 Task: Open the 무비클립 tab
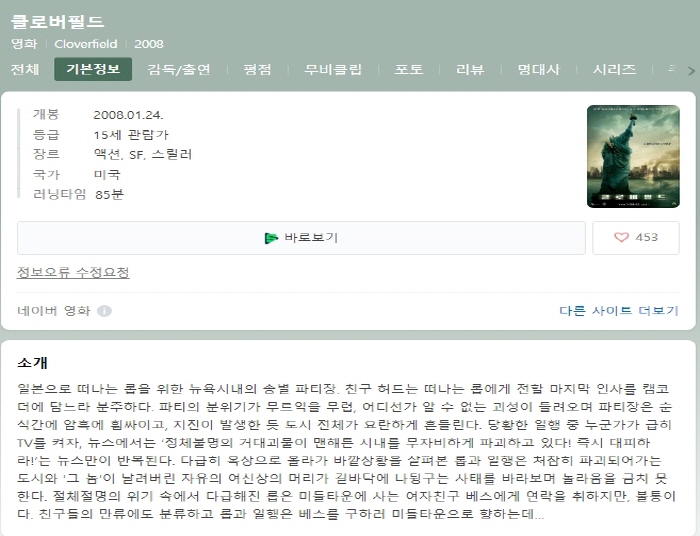333,70
